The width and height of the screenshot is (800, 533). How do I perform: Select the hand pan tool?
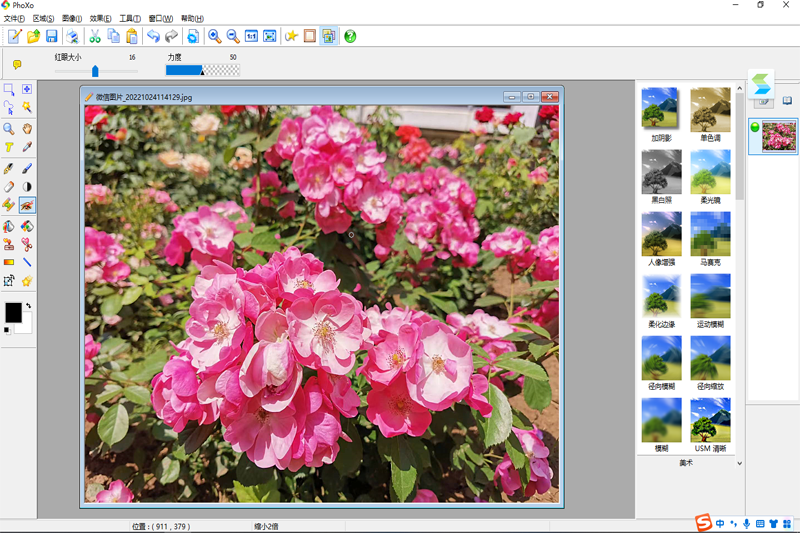tap(27, 129)
